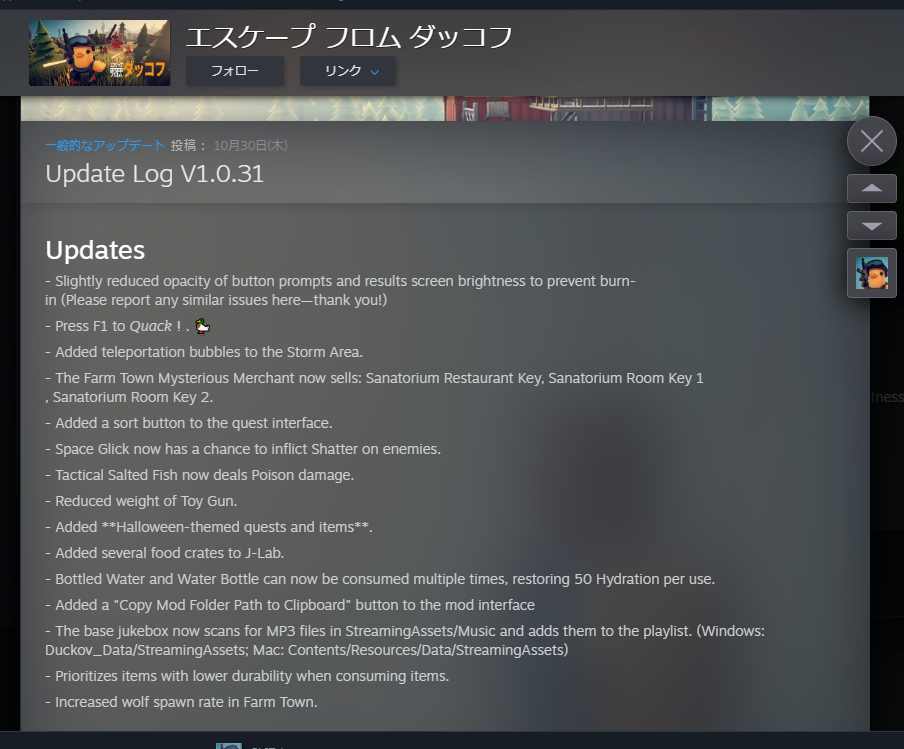This screenshot has height=749, width=904.
Task: Click the jukebox StreamingAssets/Music line
Action: 405,641
